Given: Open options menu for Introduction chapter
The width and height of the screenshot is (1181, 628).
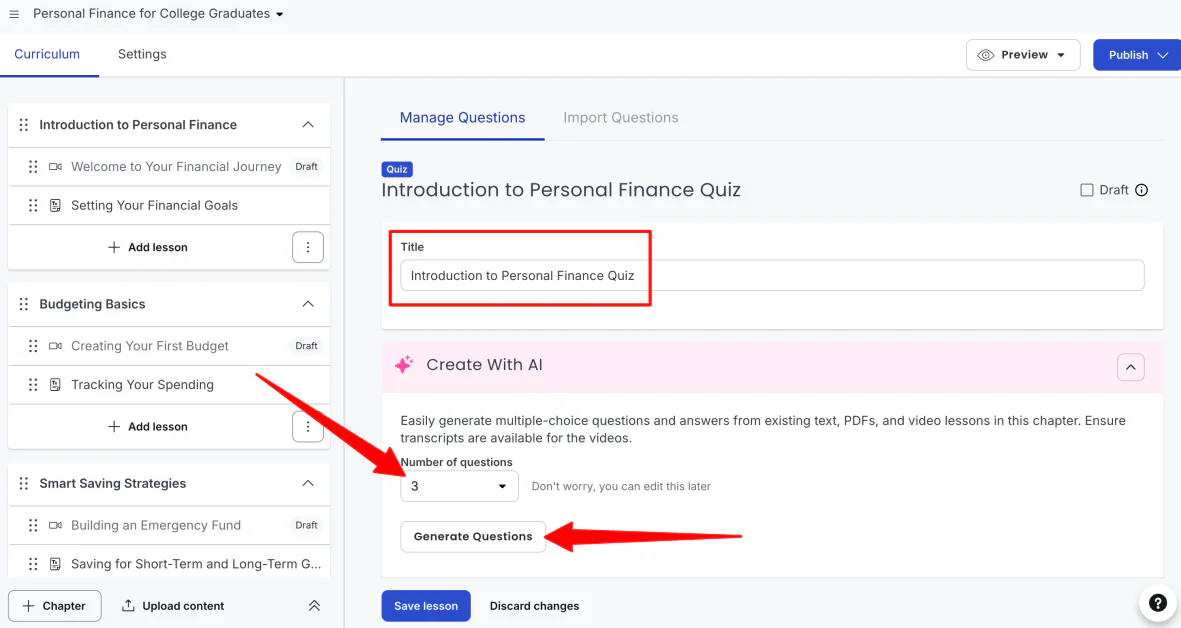Looking at the screenshot, I should 308,247.
